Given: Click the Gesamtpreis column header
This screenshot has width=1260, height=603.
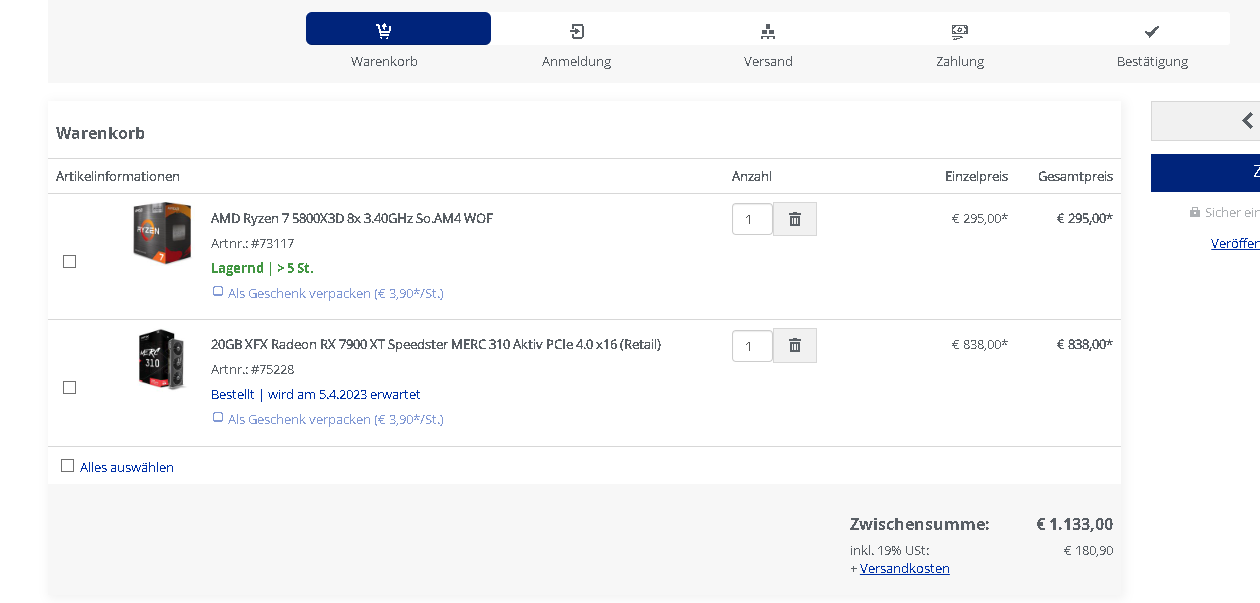Looking at the screenshot, I should coord(1076,176).
